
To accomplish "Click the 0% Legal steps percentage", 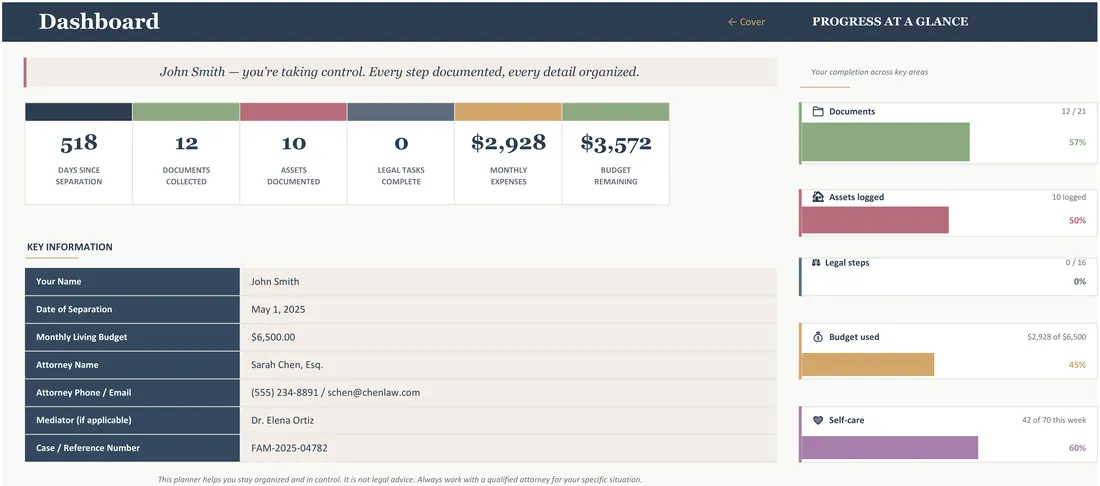I will click(x=1080, y=281).
